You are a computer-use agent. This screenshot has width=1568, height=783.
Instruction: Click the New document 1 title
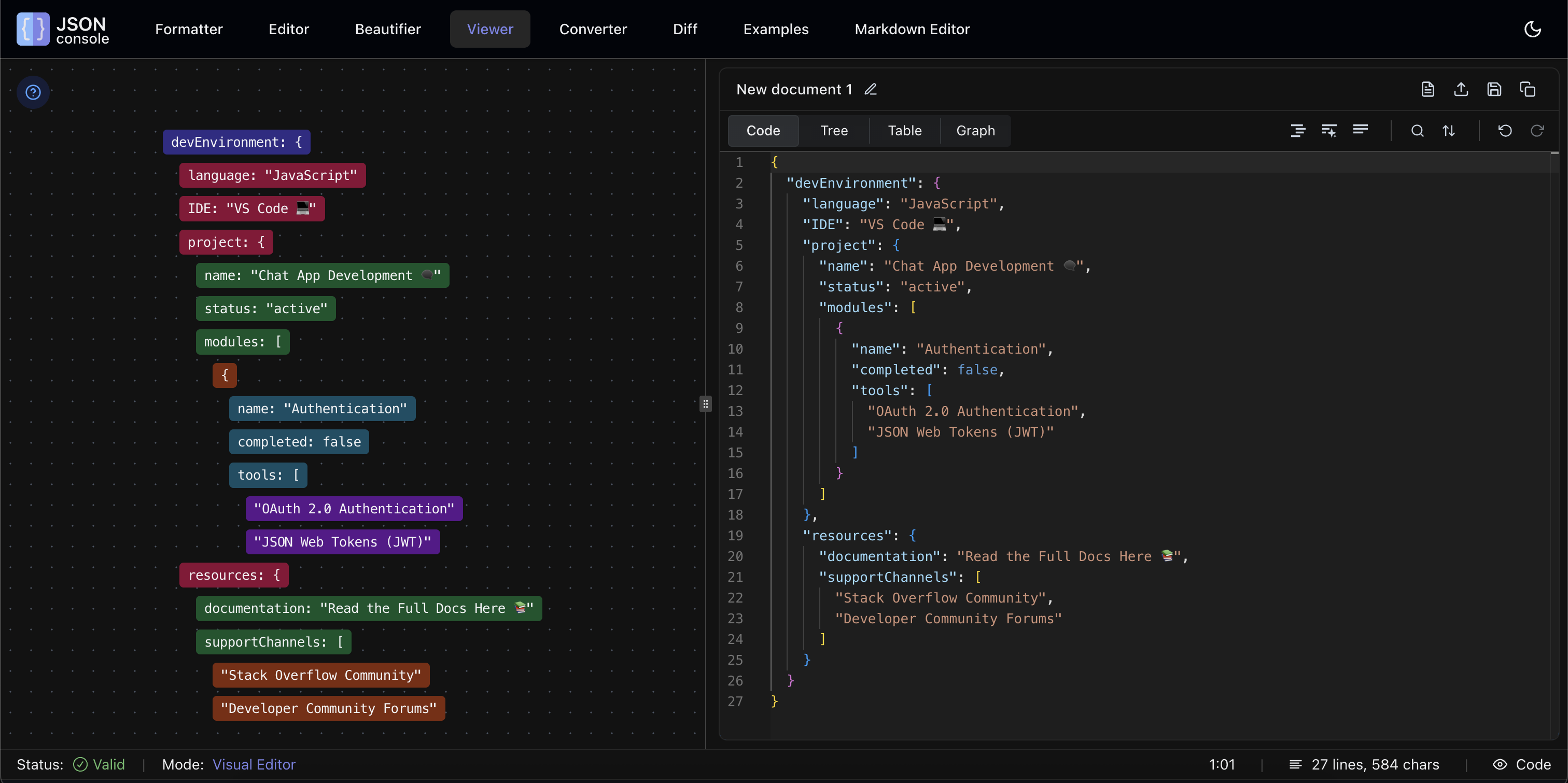click(794, 90)
